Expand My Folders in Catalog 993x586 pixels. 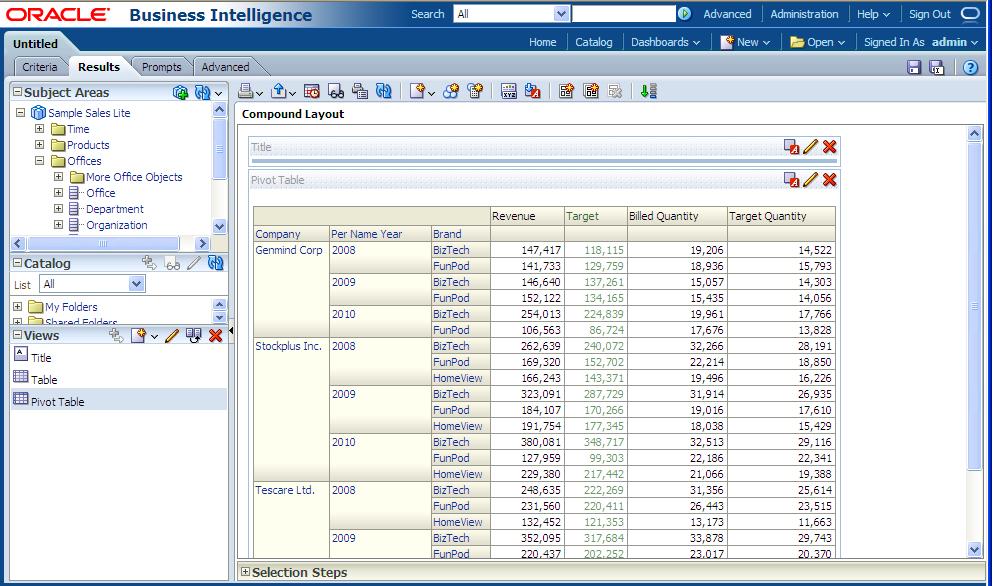click(18, 307)
